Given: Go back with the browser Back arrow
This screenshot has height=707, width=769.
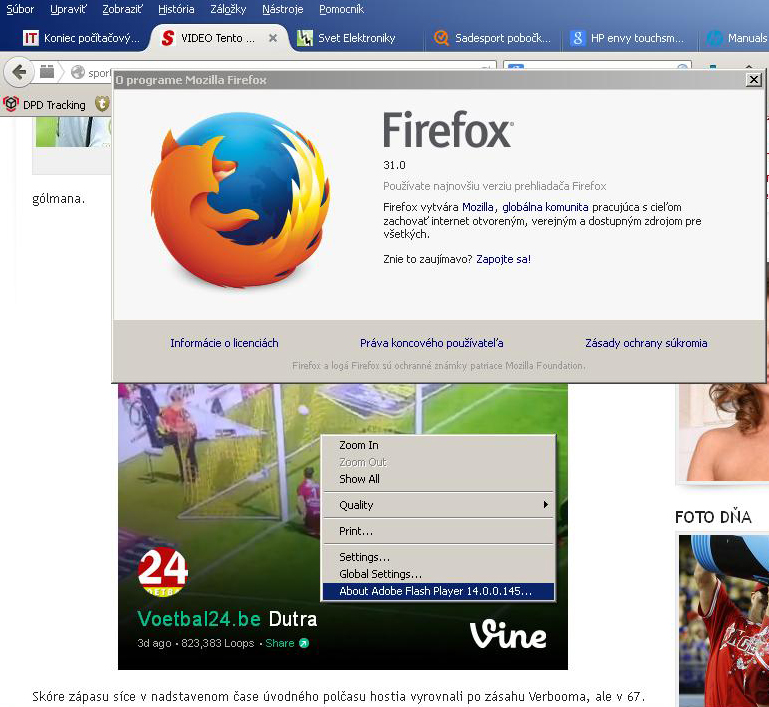Looking at the screenshot, I should (19, 72).
